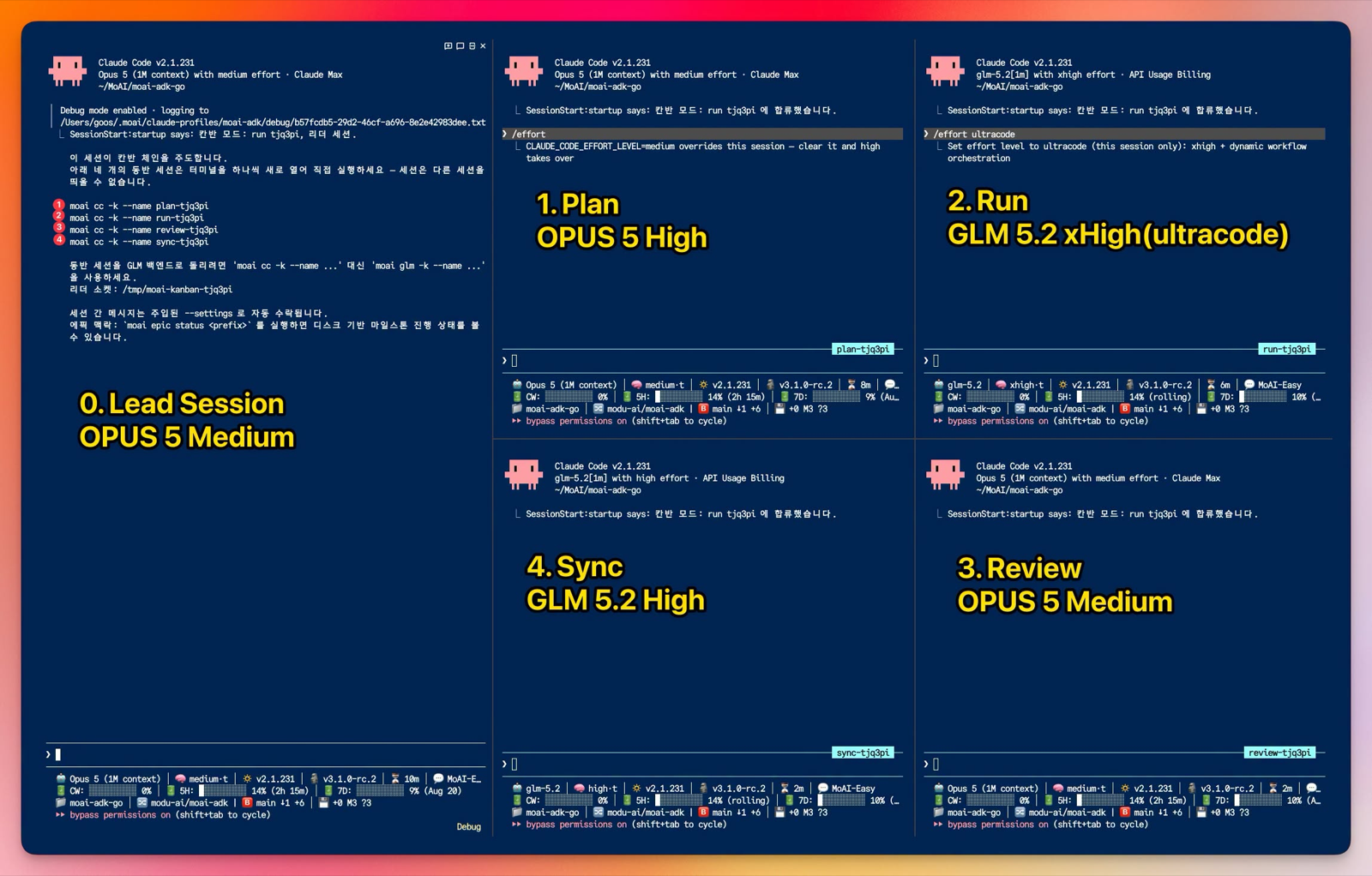
Task: Click '~/MoAI/moai-adk-go' path in plan pane header
Action: pos(598,87)
